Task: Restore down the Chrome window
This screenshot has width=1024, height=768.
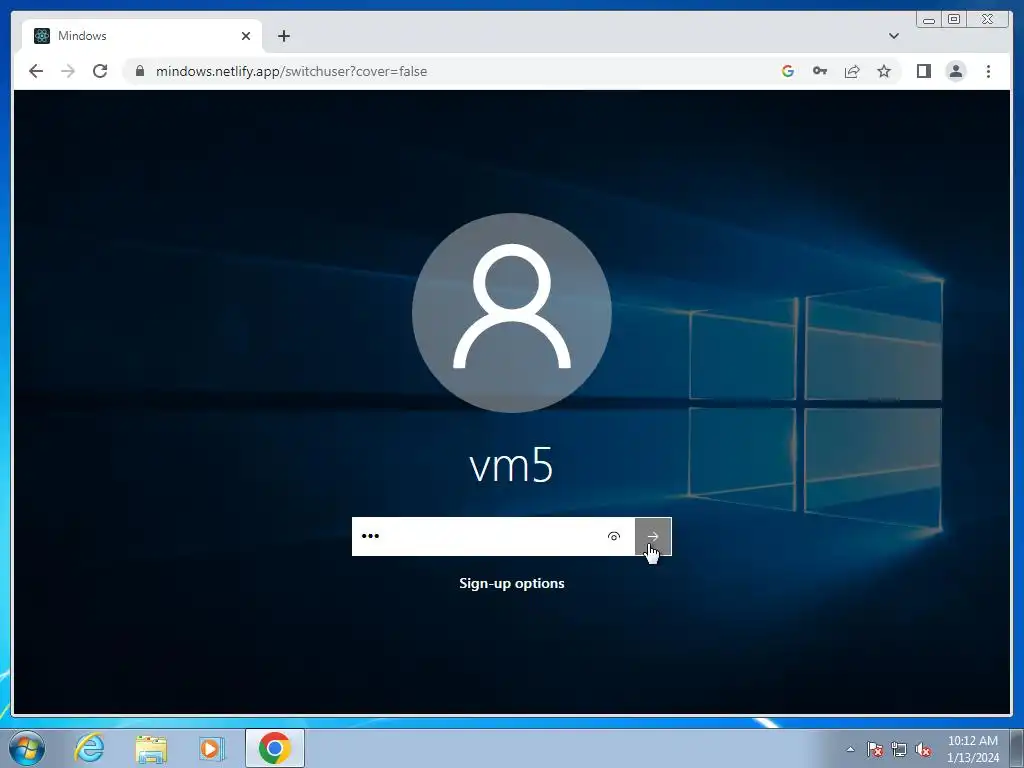Action: pos(953,20)
